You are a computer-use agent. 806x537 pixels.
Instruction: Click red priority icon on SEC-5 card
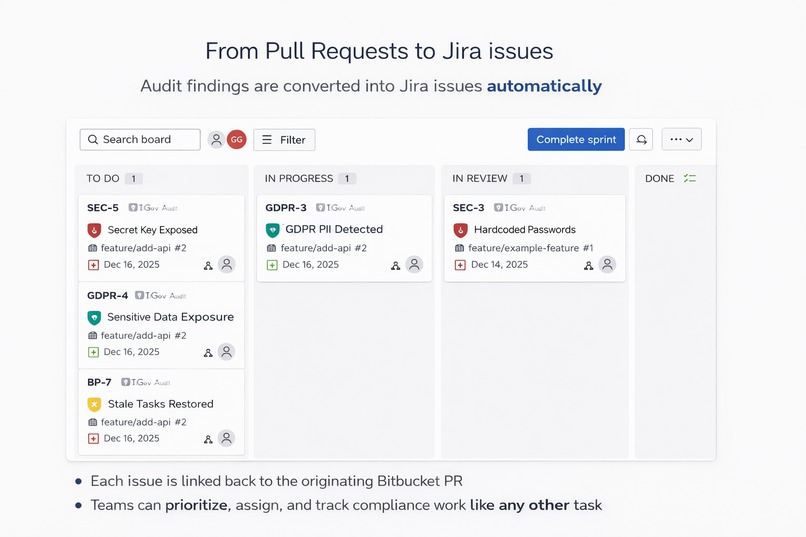[93, 265]
